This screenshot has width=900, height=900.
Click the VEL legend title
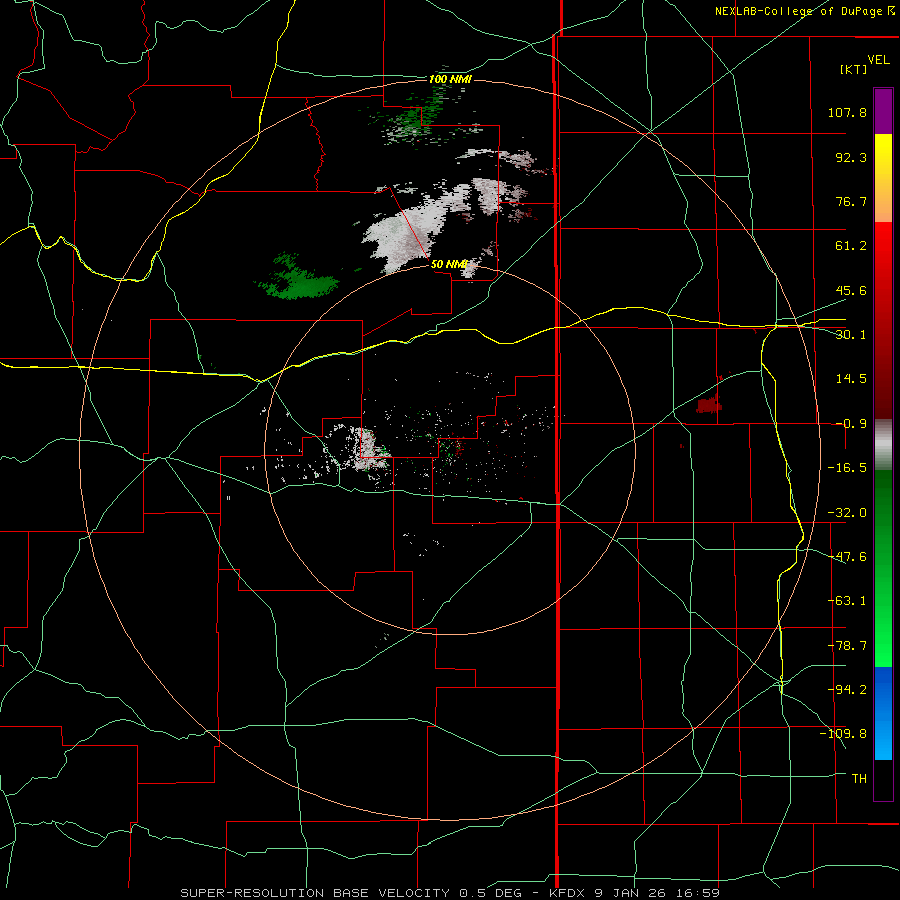click(878, 60)
